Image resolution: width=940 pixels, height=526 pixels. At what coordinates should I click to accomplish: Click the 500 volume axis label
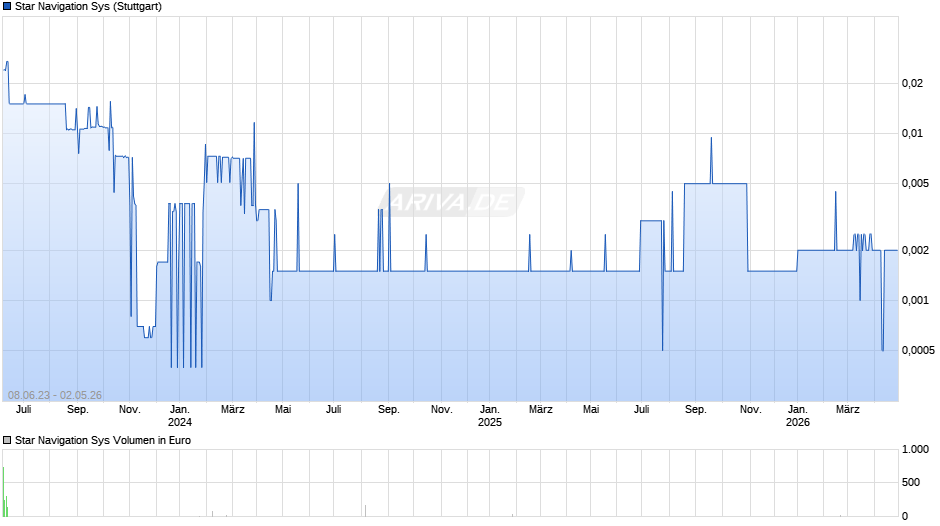click(911, 482)
